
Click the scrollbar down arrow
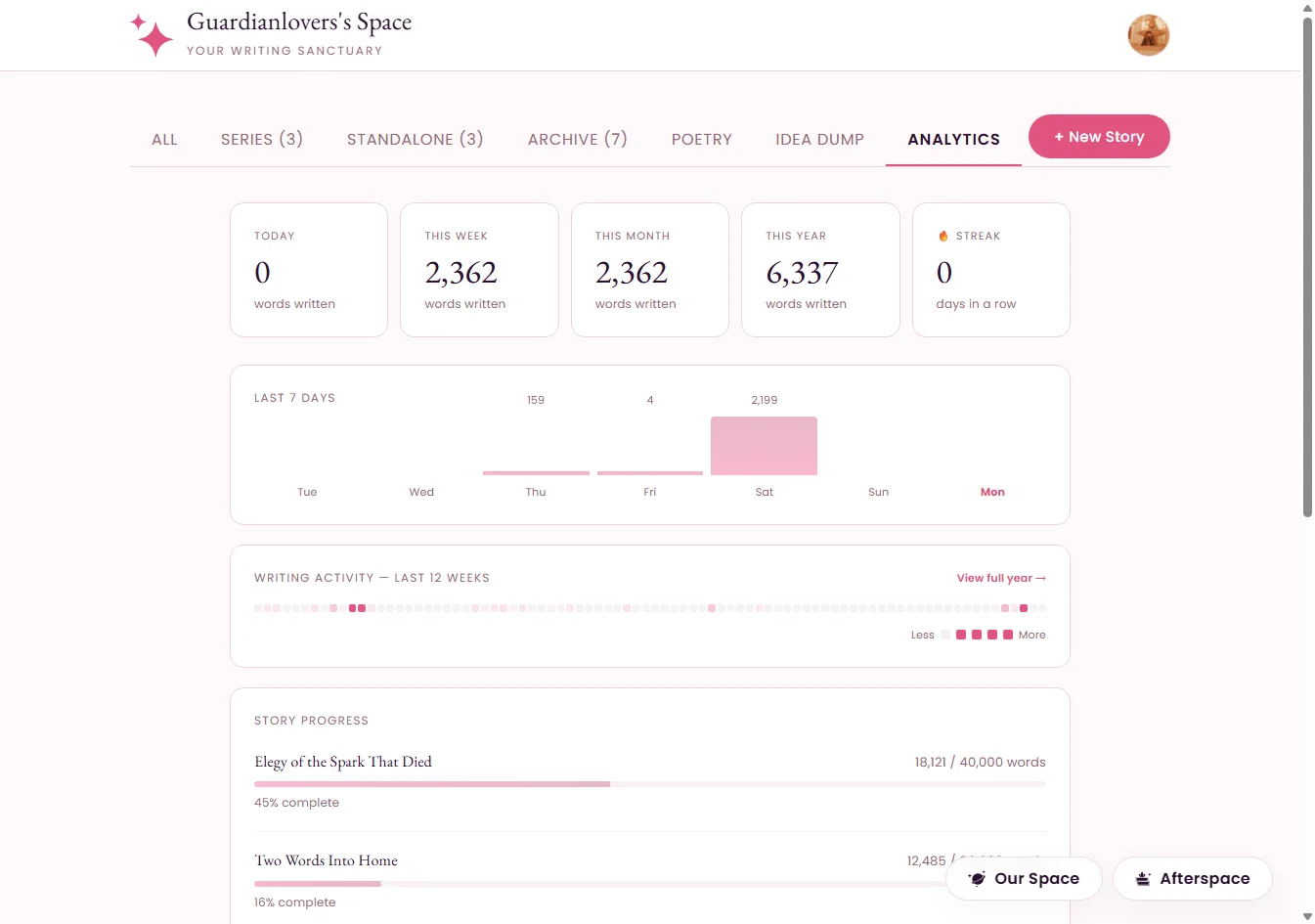(1308, 916)
